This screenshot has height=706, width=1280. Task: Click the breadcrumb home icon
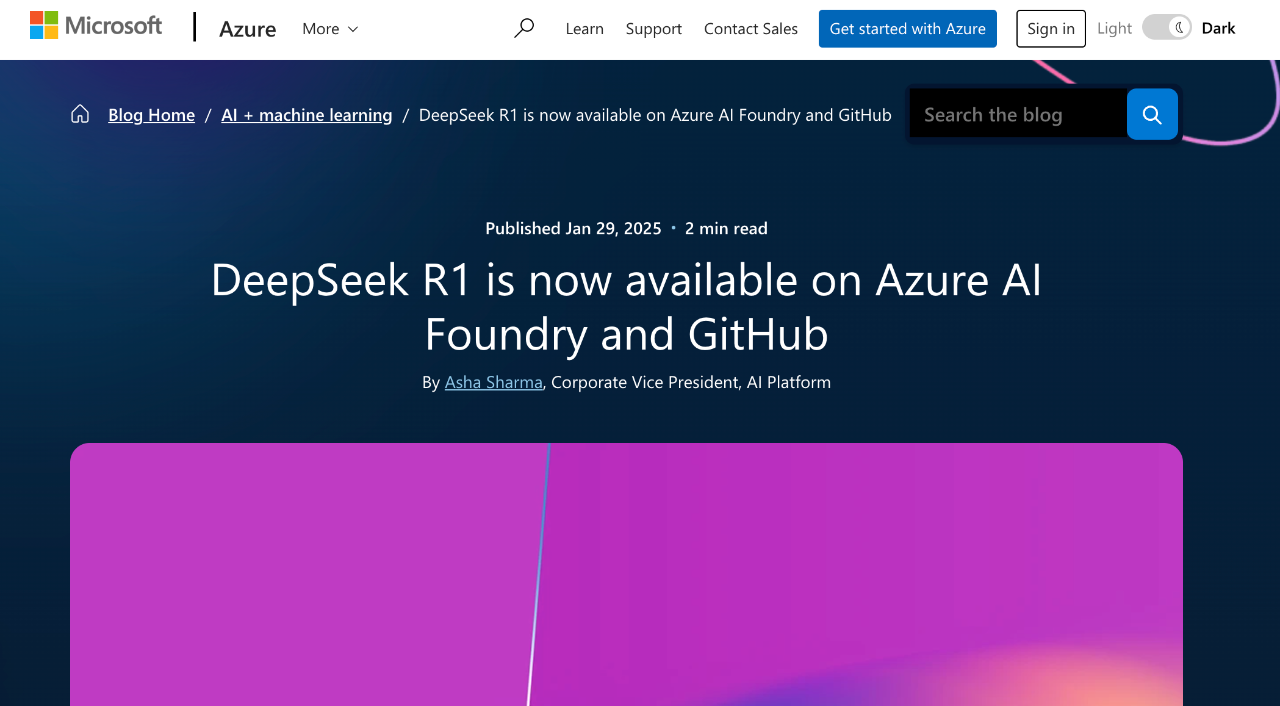point(80,114)
